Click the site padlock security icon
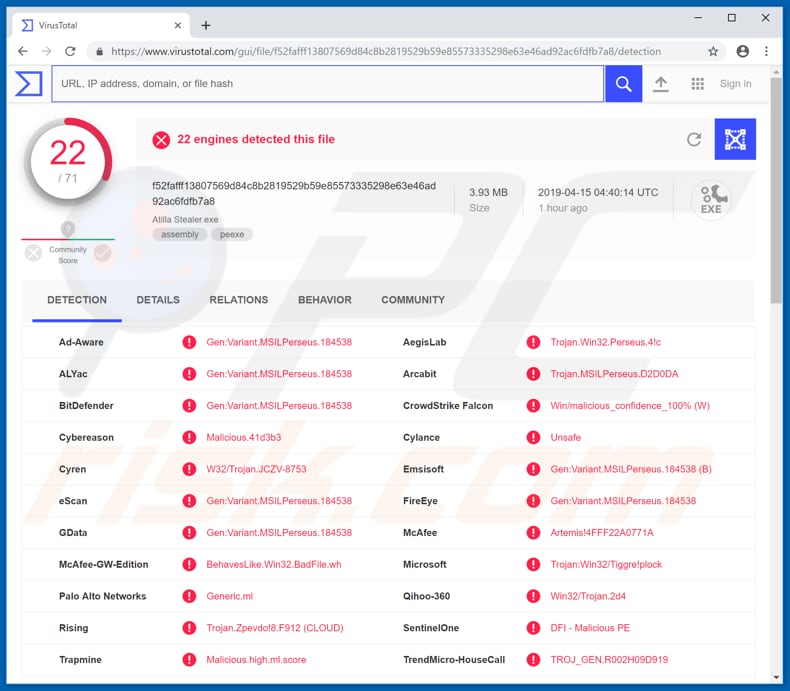The image size is (790, 691). pos(100,51)
